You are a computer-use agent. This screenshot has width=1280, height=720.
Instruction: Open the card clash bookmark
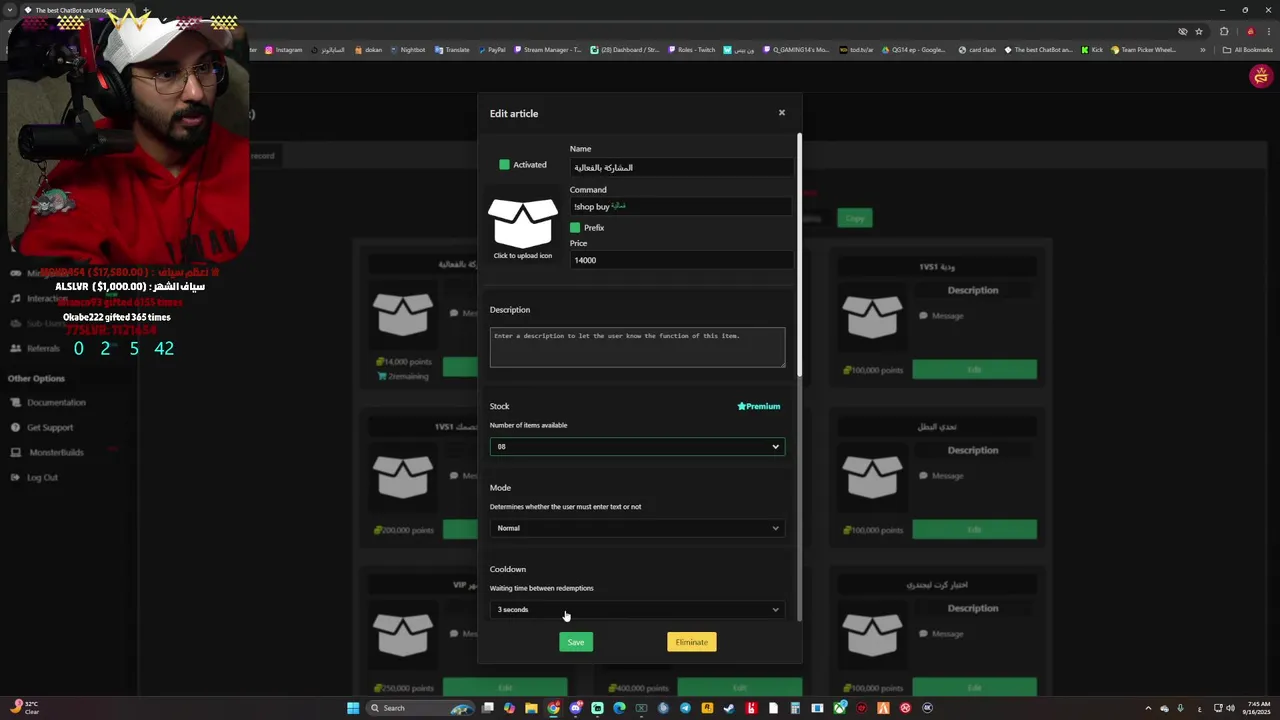tap(977, 50)
